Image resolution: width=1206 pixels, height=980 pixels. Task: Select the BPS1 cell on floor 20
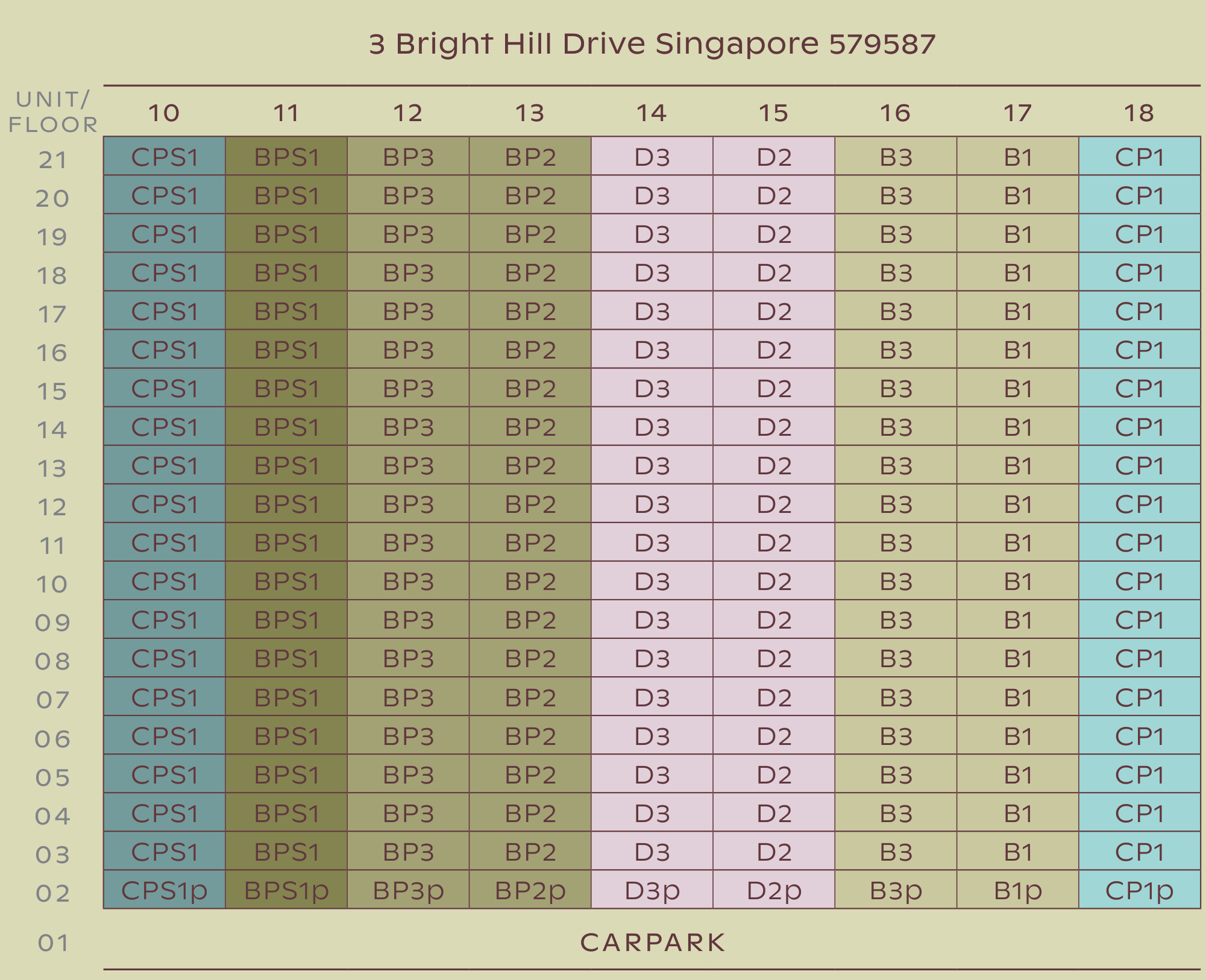(286, 195)
